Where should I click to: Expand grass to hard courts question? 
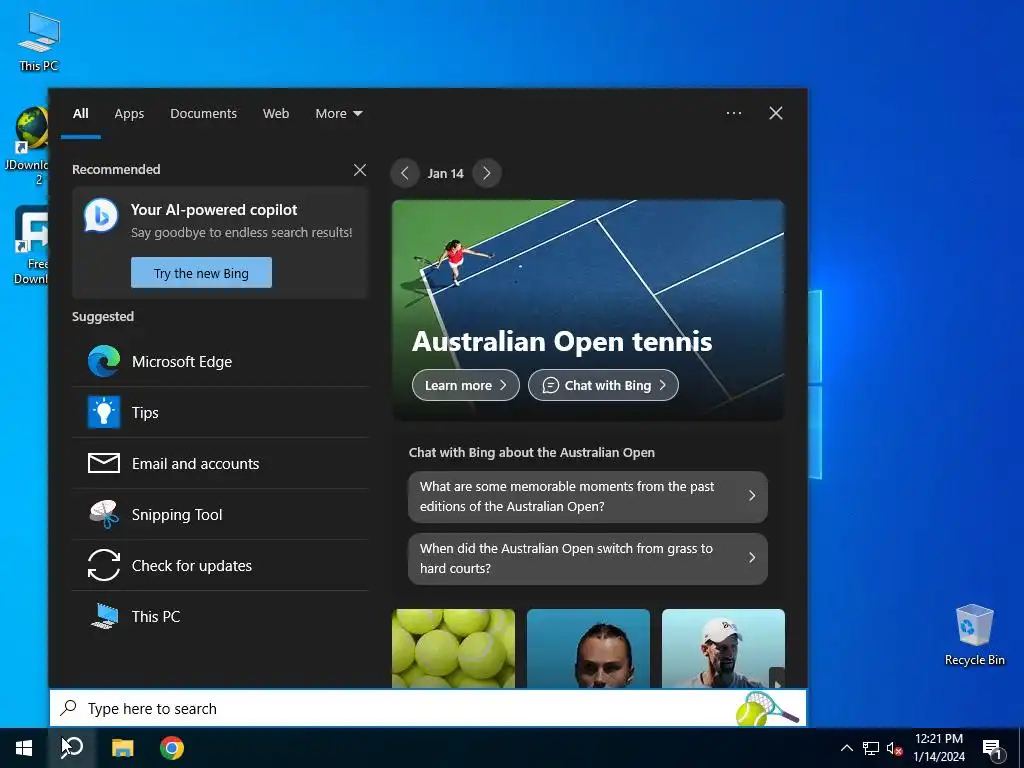[x=588, y=558]
